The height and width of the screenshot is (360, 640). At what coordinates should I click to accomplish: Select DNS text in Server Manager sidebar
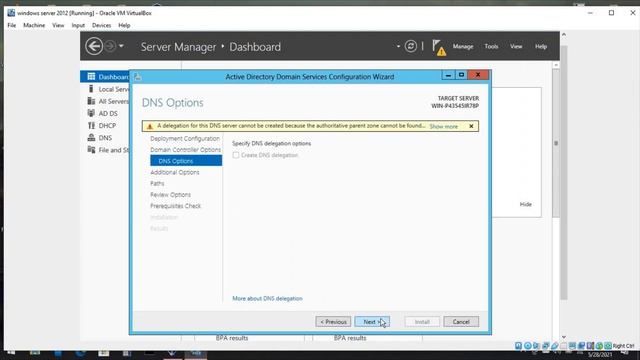(x=105, y=138)
